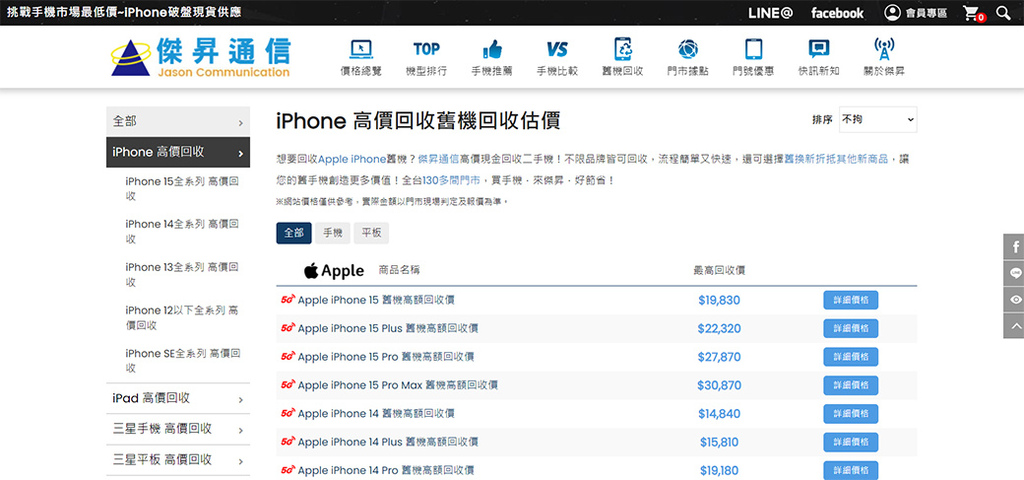Click the $30,870 price
This screenshot has height=480, width=1024.
tap(719, 385)
